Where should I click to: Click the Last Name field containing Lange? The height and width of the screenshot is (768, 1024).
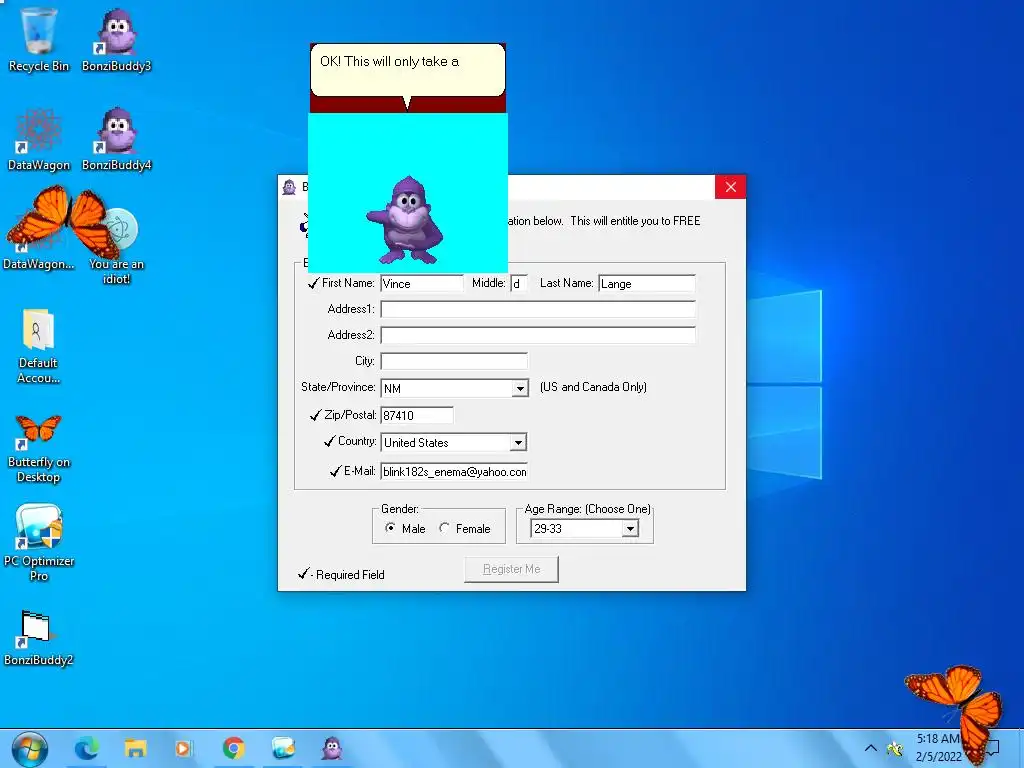tap(647, 283)
